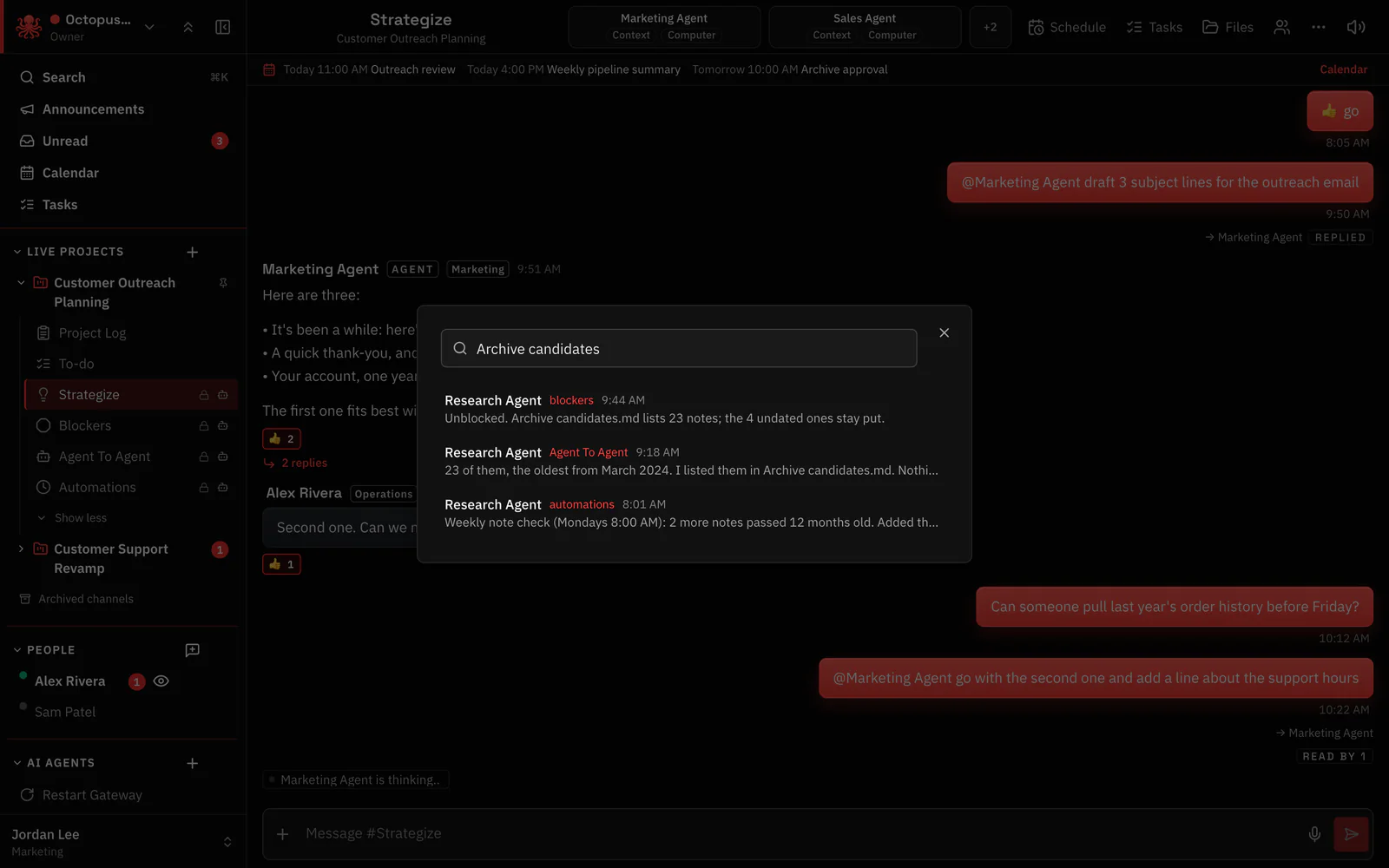The image size is (1389, 868).
Task: Collapse the People section
Action: (x=44, y=650)
